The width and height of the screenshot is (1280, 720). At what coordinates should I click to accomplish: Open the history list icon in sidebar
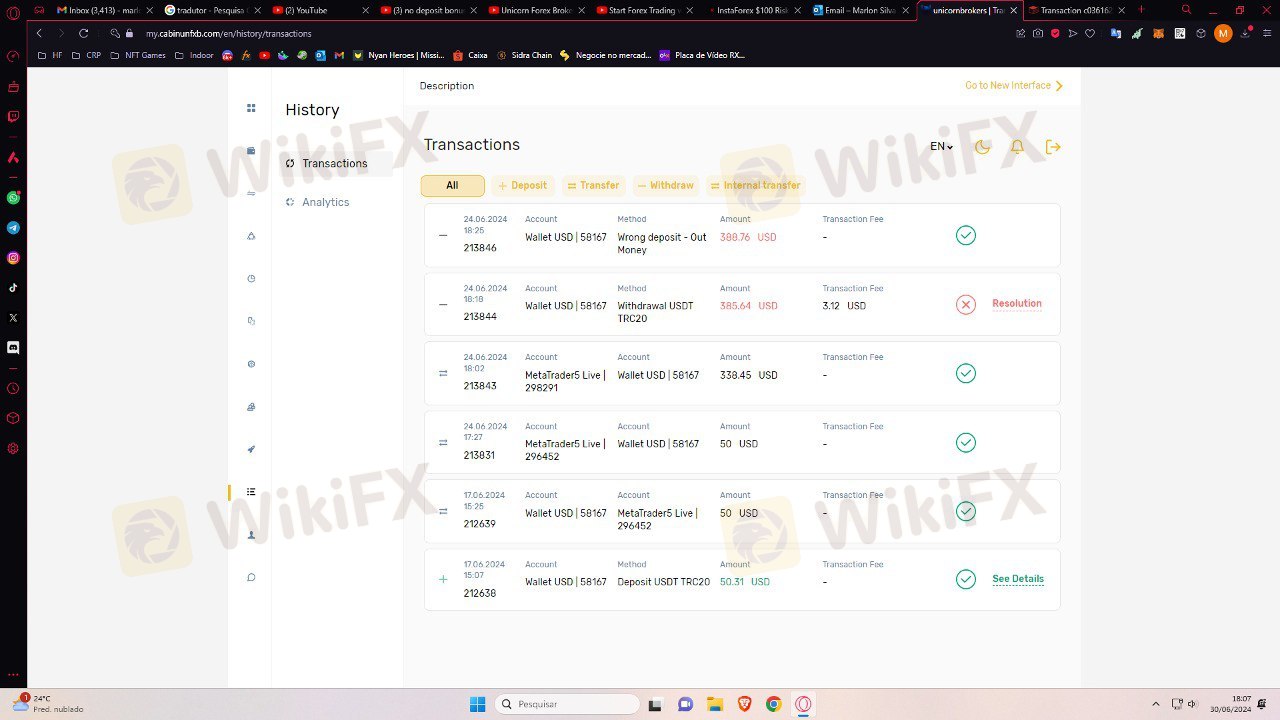click(x=251, y=492)
